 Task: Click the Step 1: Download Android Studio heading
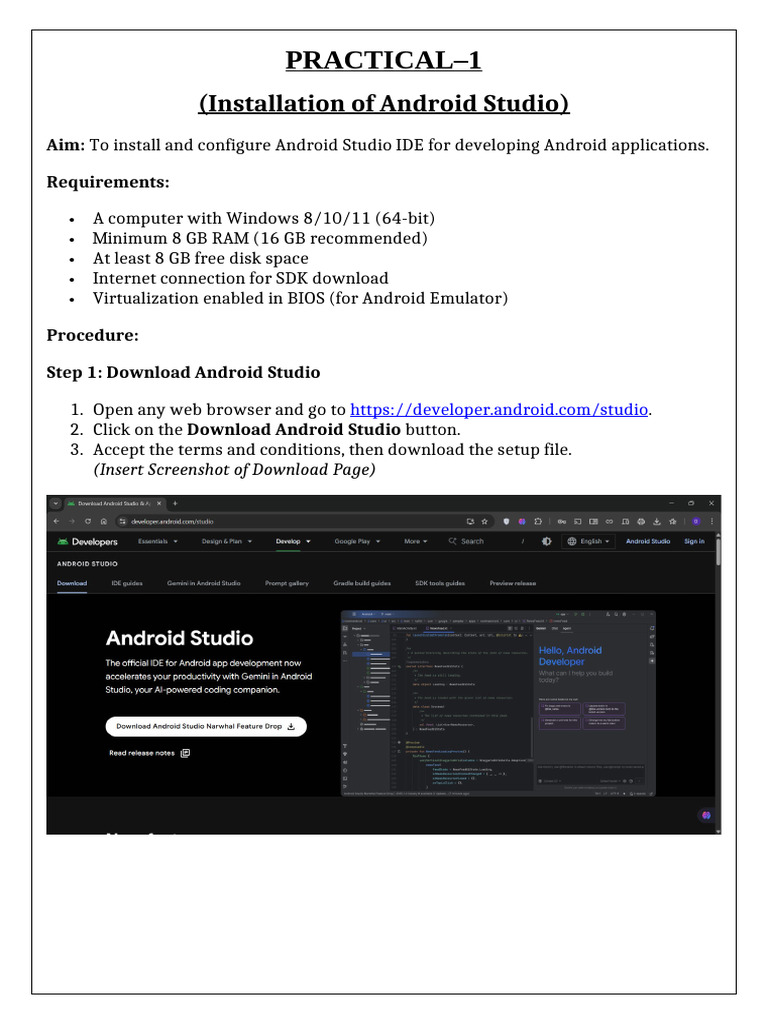pos(183,372)
